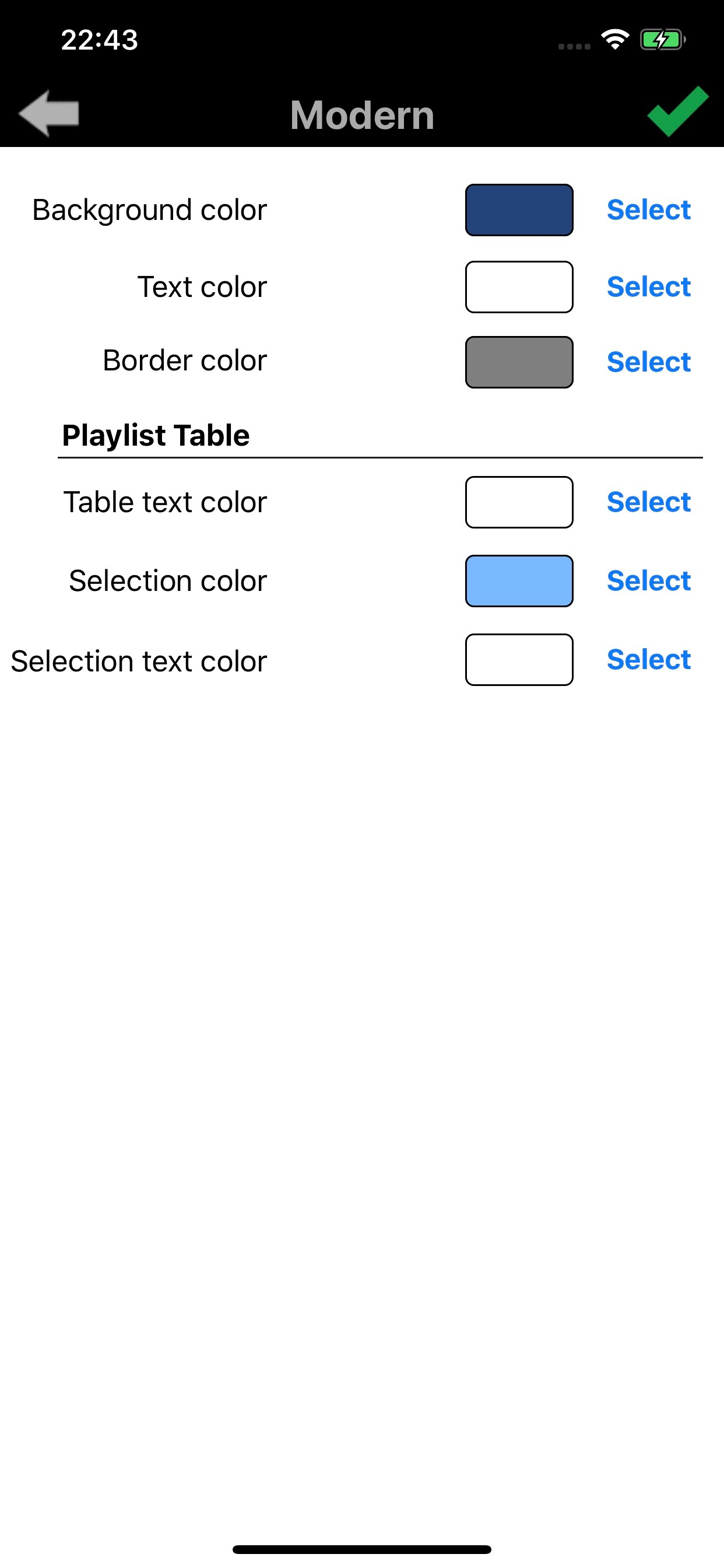Viewport: 724px width, 1568px height.
Task: Tap the Modern title in header
Action: (362, 115)
